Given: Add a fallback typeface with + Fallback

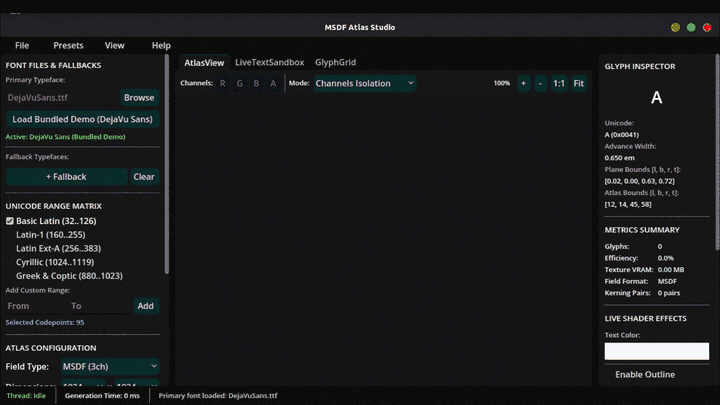Looking at the screenshot, I should point(67,177).
